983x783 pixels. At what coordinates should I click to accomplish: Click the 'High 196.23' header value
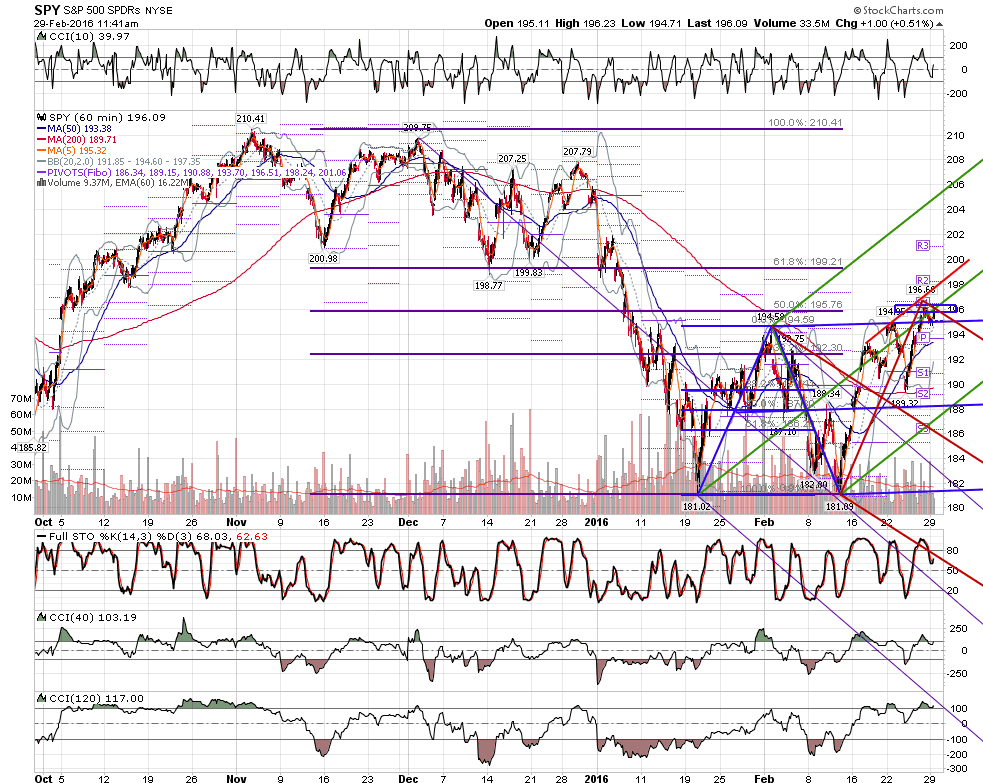point(586,23)
